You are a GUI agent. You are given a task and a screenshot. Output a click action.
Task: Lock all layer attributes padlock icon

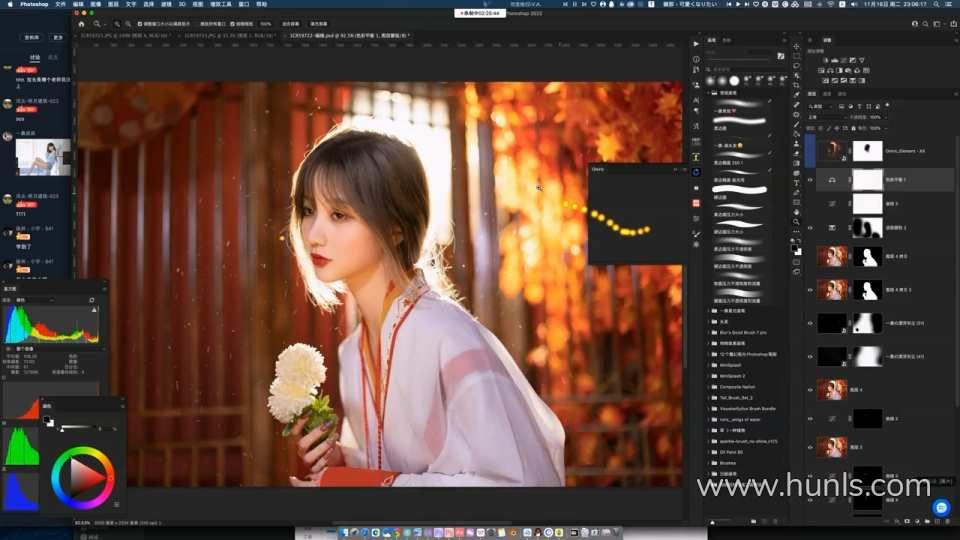pyautogui.click(x=853, y=128)
